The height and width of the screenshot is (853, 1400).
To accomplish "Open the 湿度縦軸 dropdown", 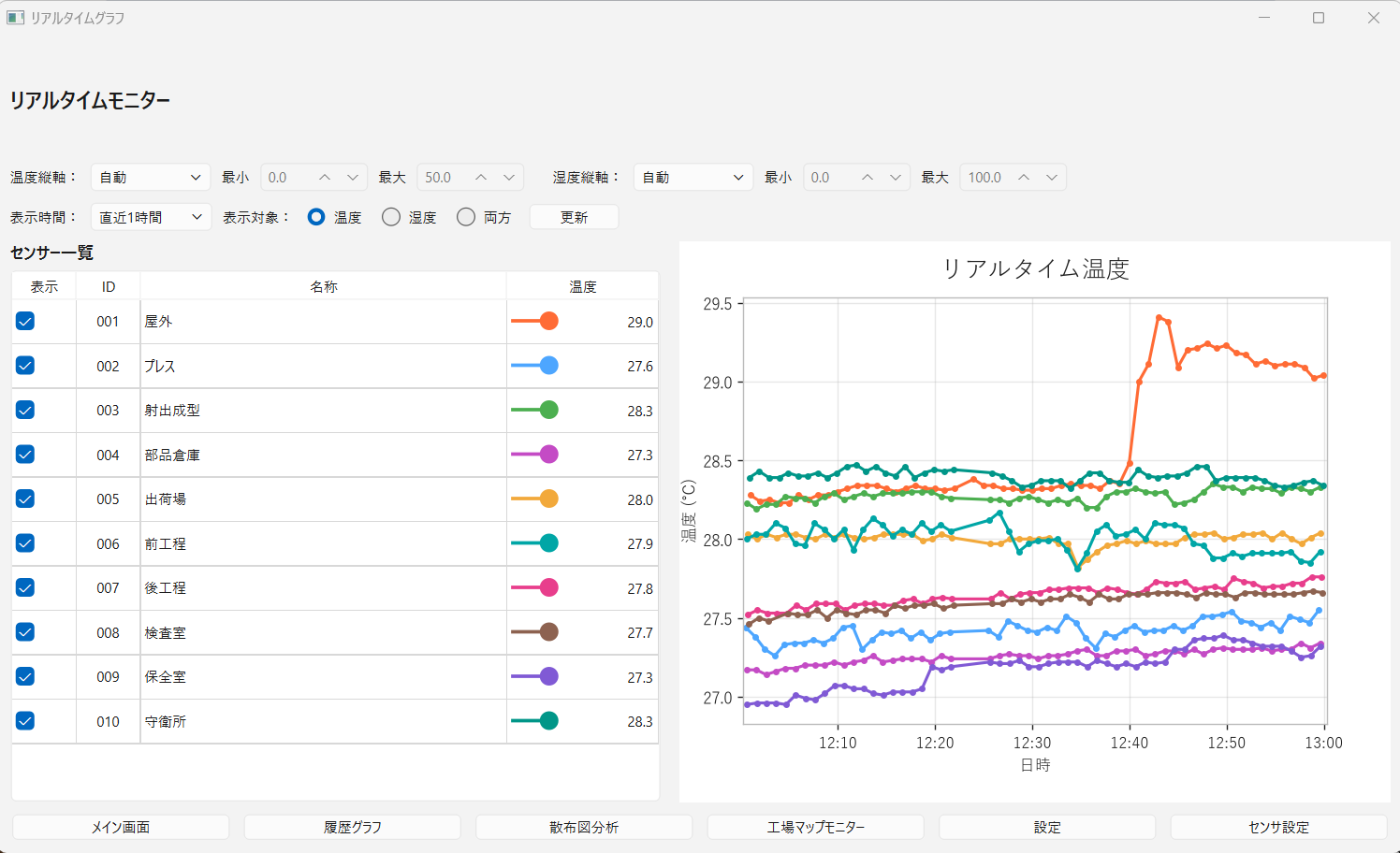I will (693, 177).
